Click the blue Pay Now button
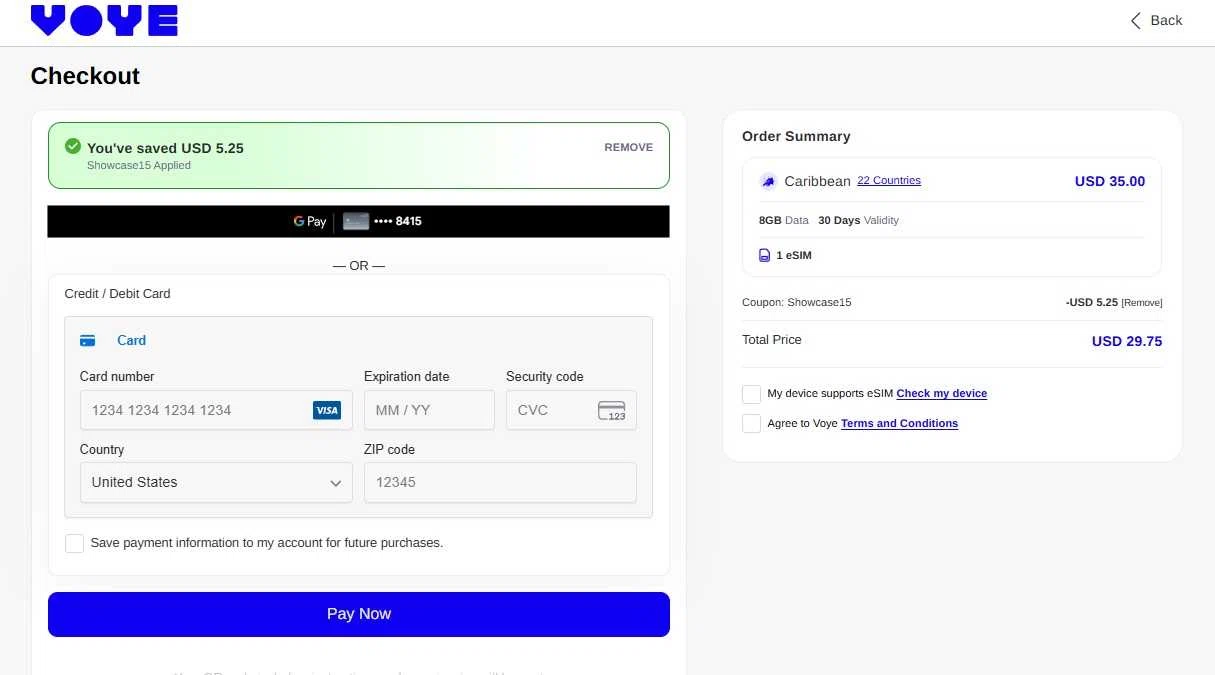 click(x=359, y=614)
